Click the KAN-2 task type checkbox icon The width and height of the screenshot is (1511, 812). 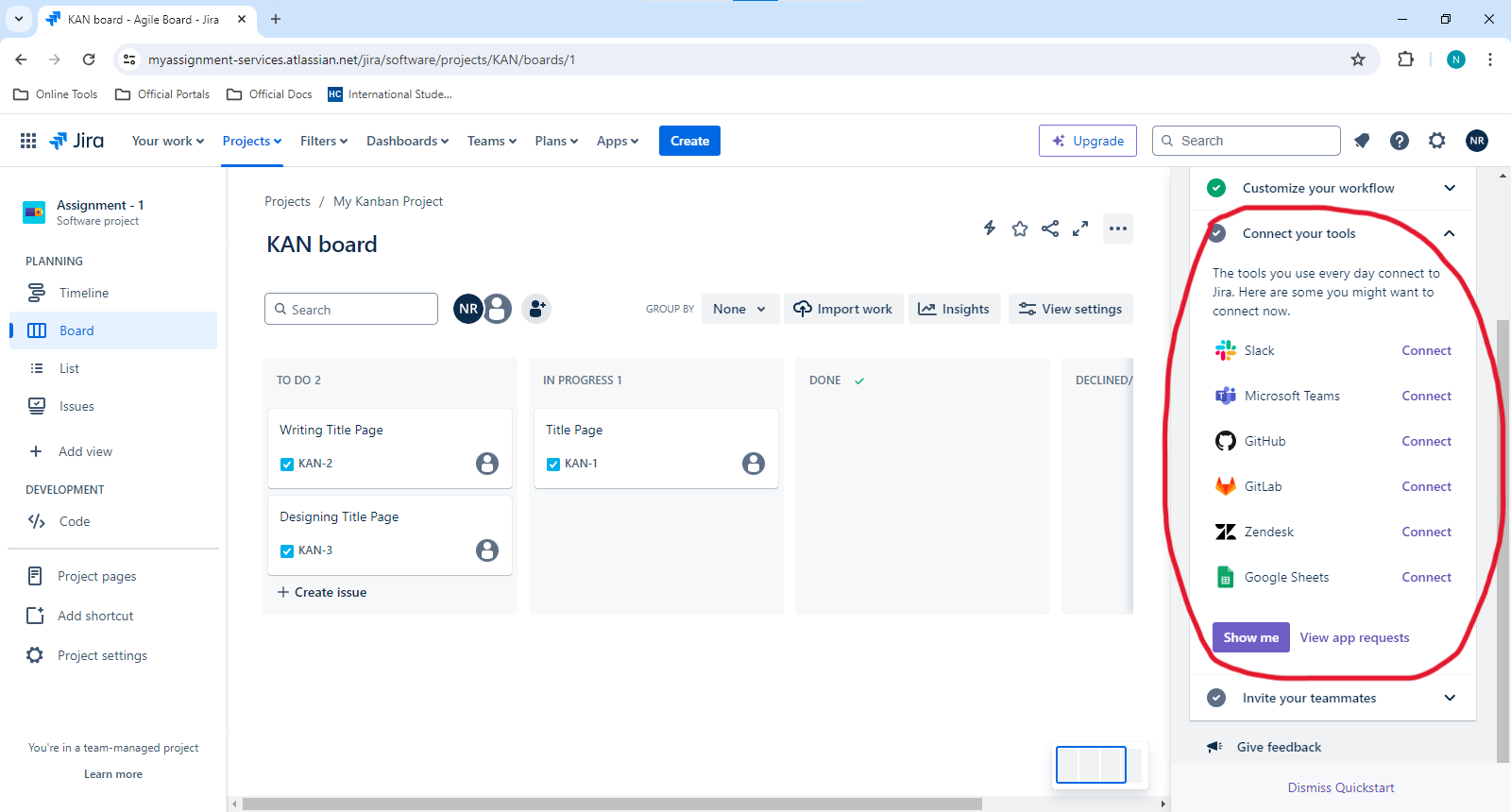[287, 464]
